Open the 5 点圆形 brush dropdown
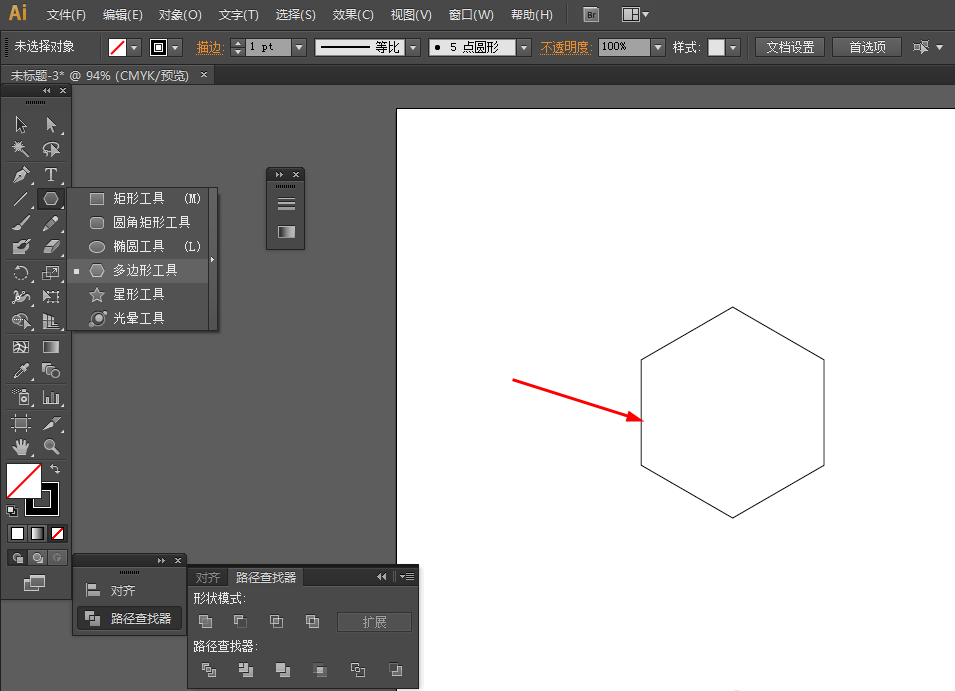Screen dimensions: 955x691 pyautogui.click(x=524, y=46)
